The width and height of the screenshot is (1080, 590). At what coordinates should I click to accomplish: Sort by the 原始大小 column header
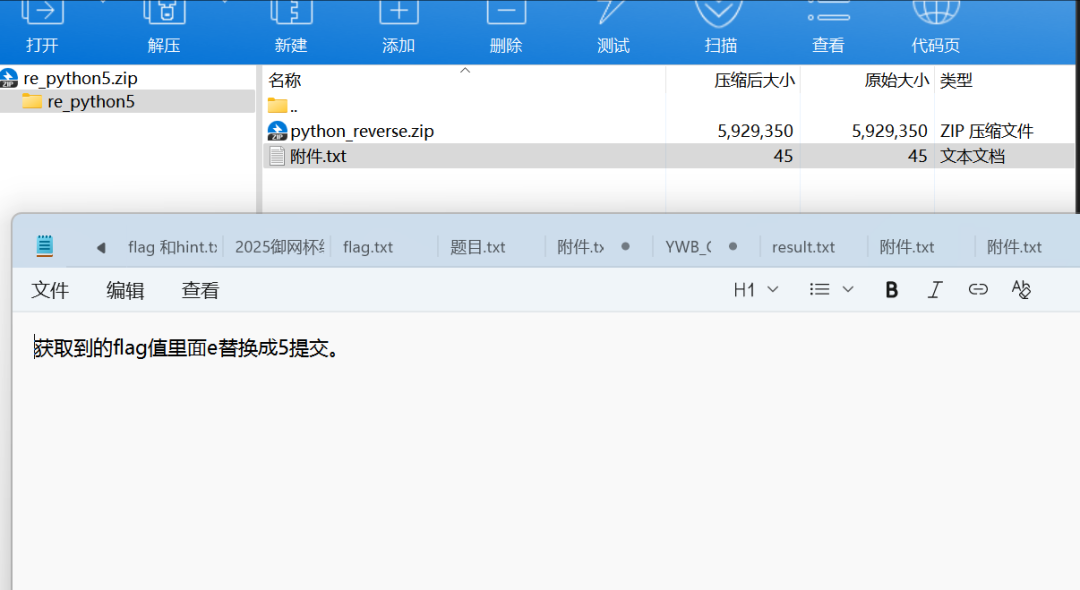896,81
